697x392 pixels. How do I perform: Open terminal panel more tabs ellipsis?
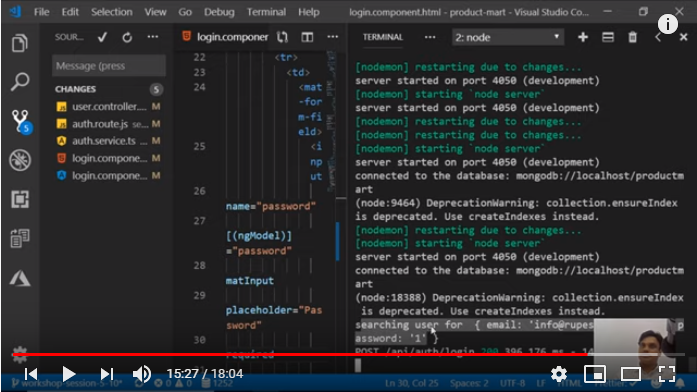click(430, 37)
